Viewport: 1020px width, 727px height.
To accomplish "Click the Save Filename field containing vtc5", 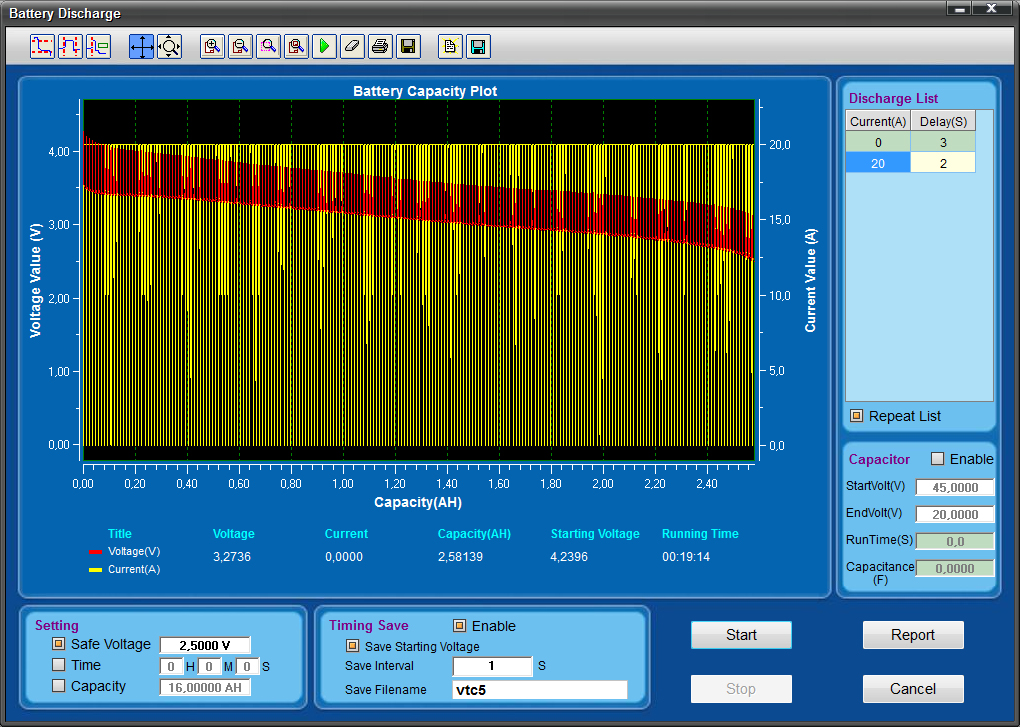I will click(x=540, y=690).
